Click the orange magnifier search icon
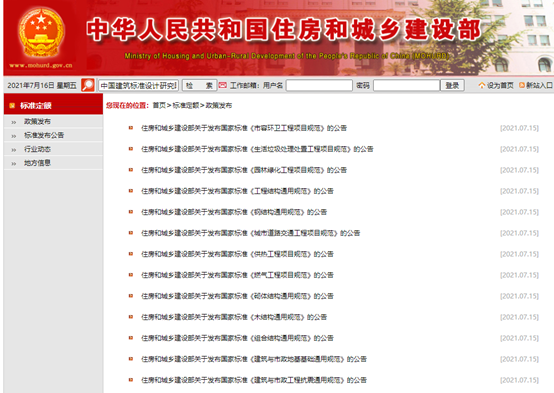Screen dimensions: 554x393 pyautogui.click(x=88, y=85)
